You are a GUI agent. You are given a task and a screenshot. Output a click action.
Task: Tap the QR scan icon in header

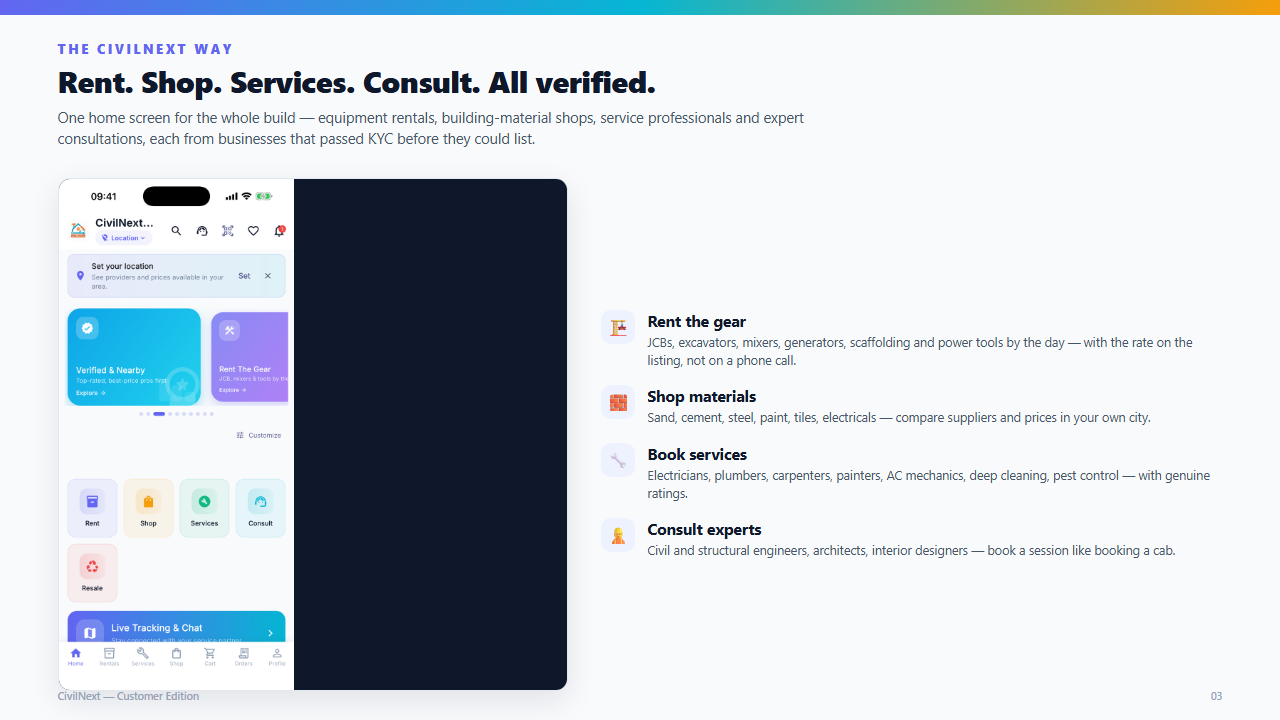click(x=227, y=231)
